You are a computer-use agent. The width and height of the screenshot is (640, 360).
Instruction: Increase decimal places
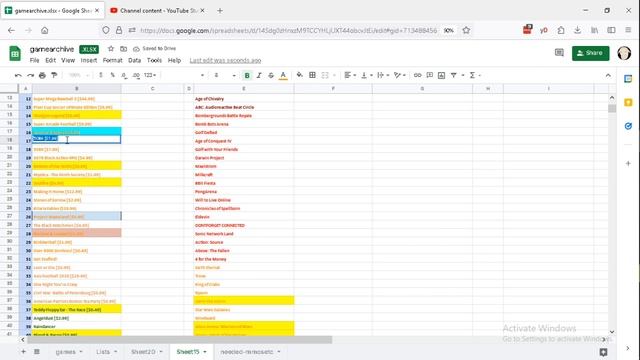(x=136, y=76)
